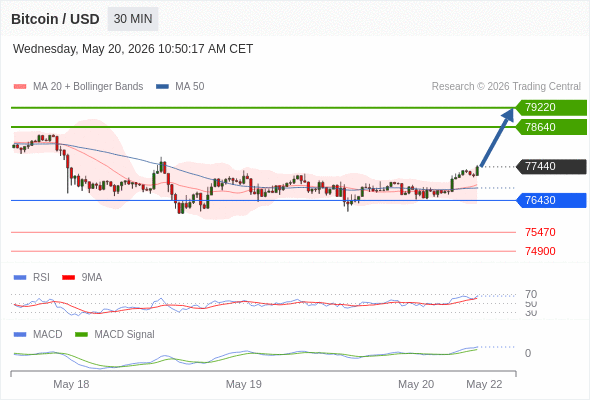The width and height of the screenshot is (590, 400).
Task: Click the May 18 date axis label
Action: pos(71,384)
